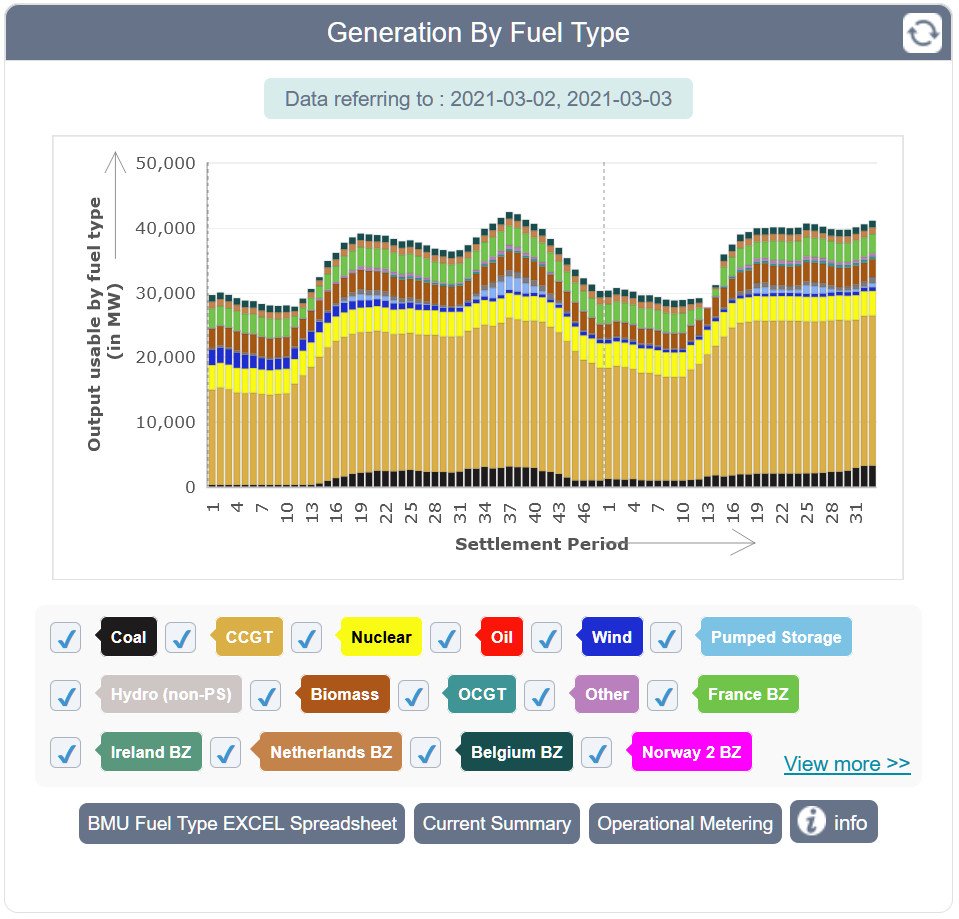Click x-axis label 46 on chart
The height and width of the screenshot is (919, 959).
(584, 512)
